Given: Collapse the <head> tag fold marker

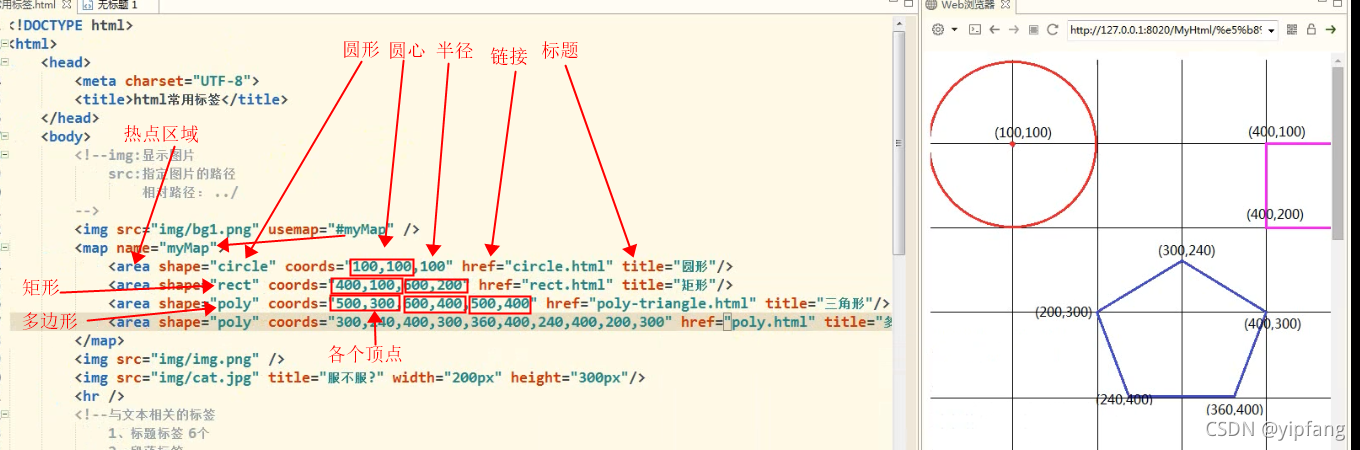Looking at the screenshot, I should pos(6,63).
